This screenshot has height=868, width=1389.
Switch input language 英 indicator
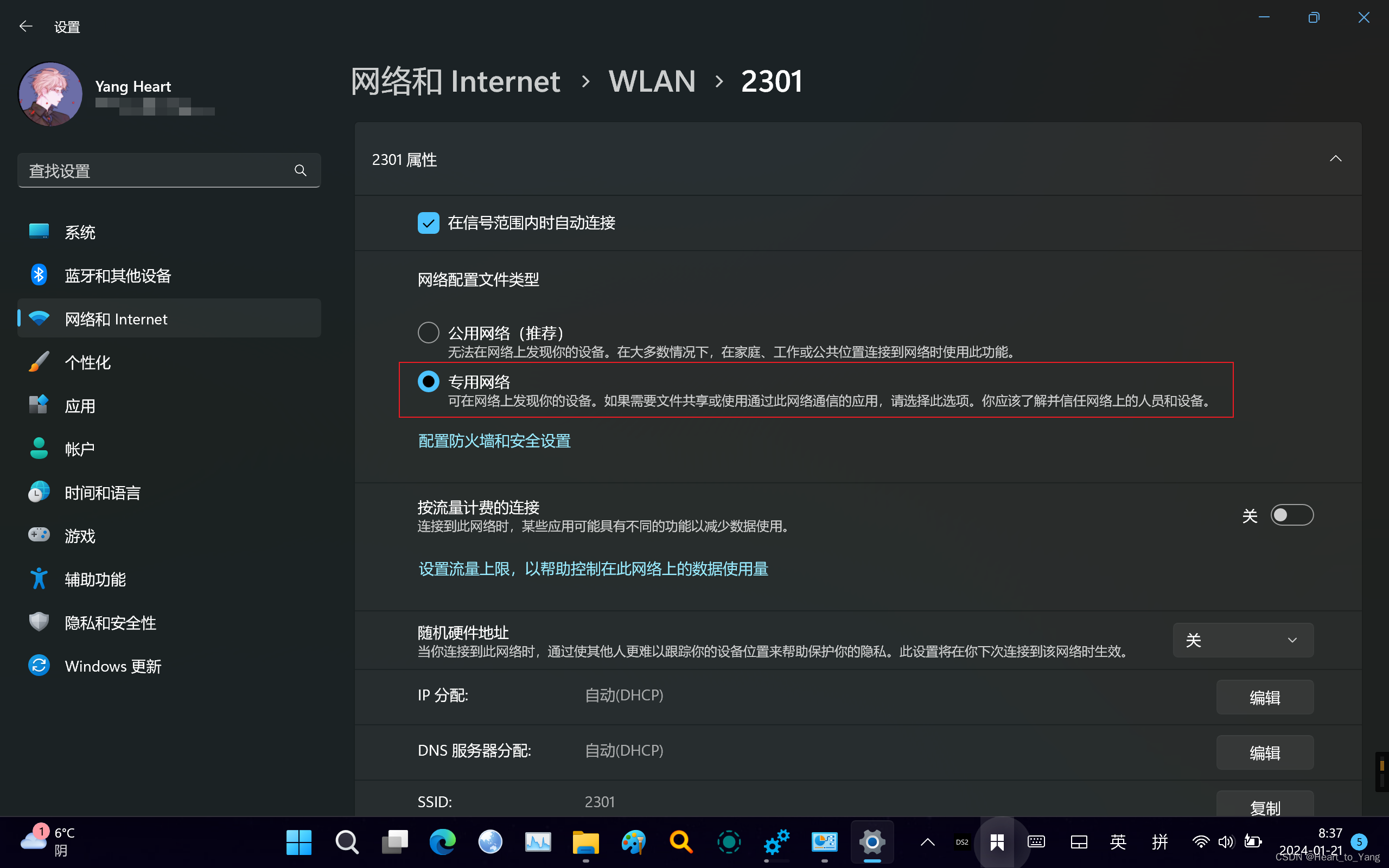pos(1118,842)
